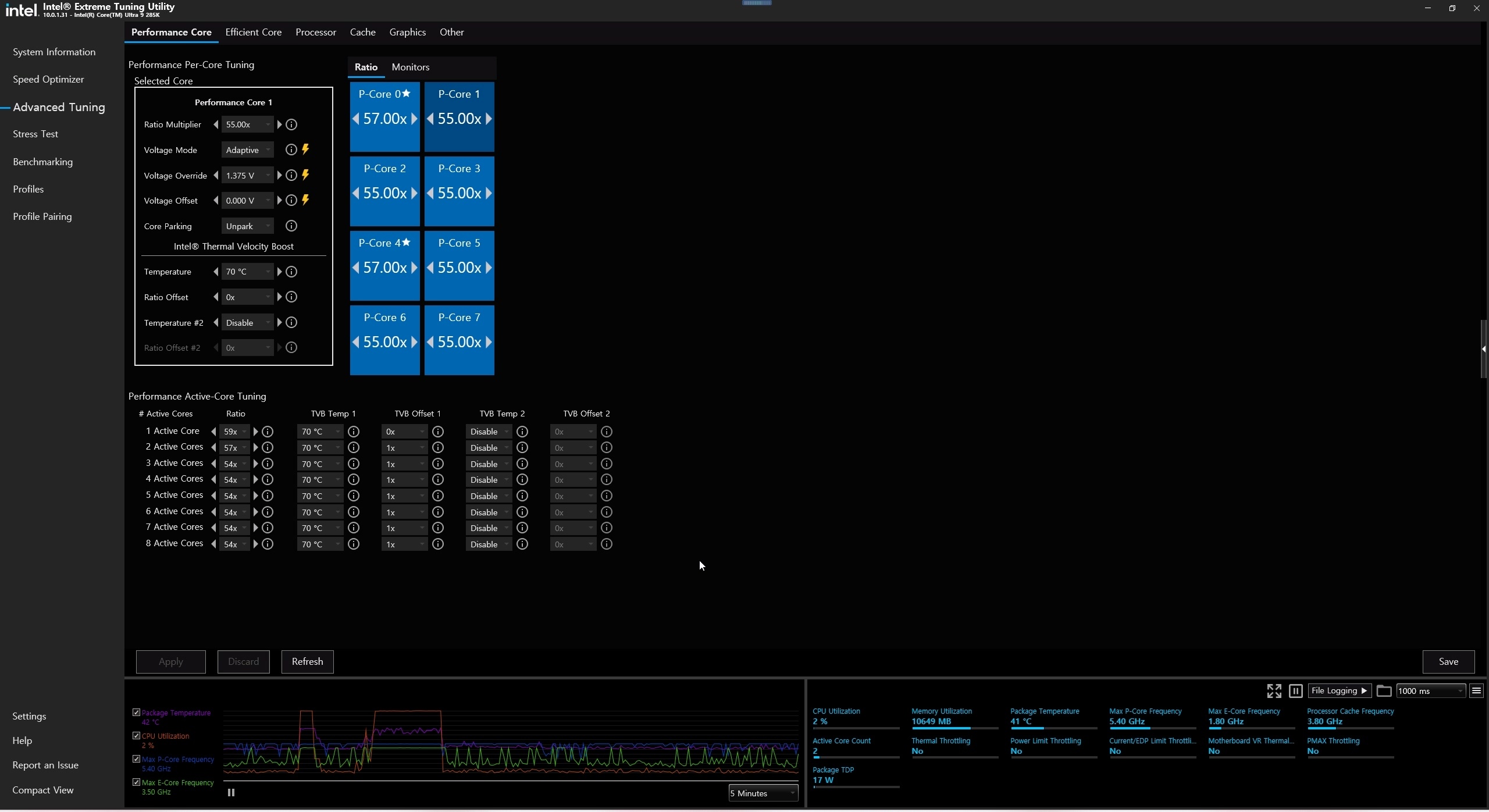1489x812 pixels.
Task: Click Temperature #2 info icon
Action: (291, 322)
